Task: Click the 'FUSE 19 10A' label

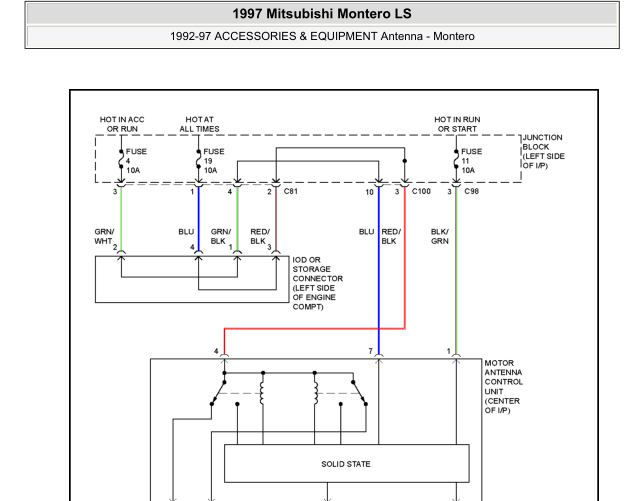Action: click(214, 161)
